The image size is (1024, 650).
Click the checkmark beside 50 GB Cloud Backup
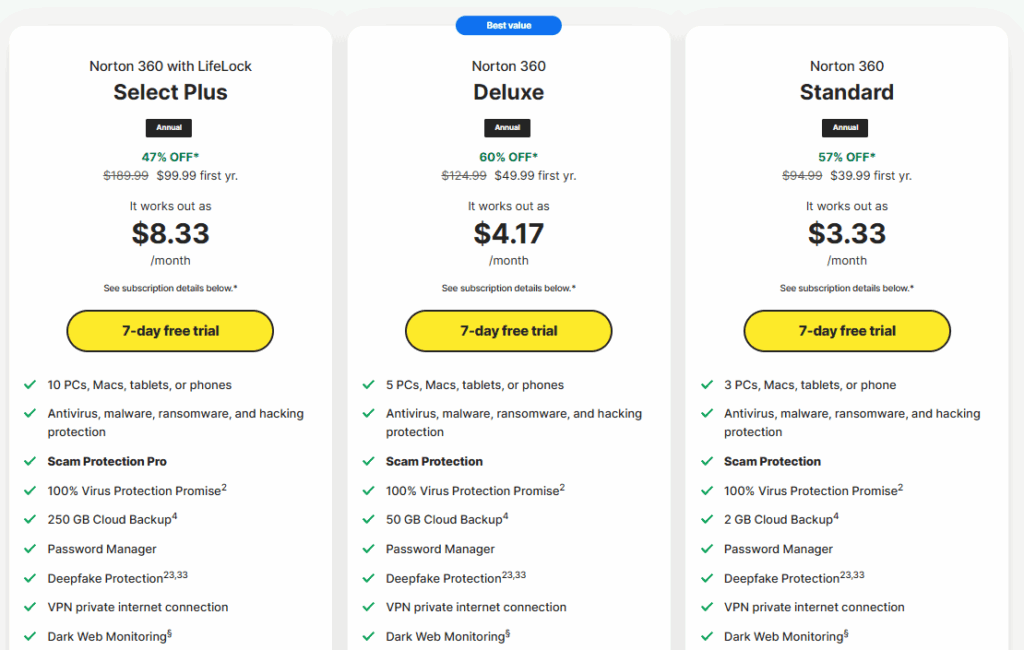coord(366,519)
